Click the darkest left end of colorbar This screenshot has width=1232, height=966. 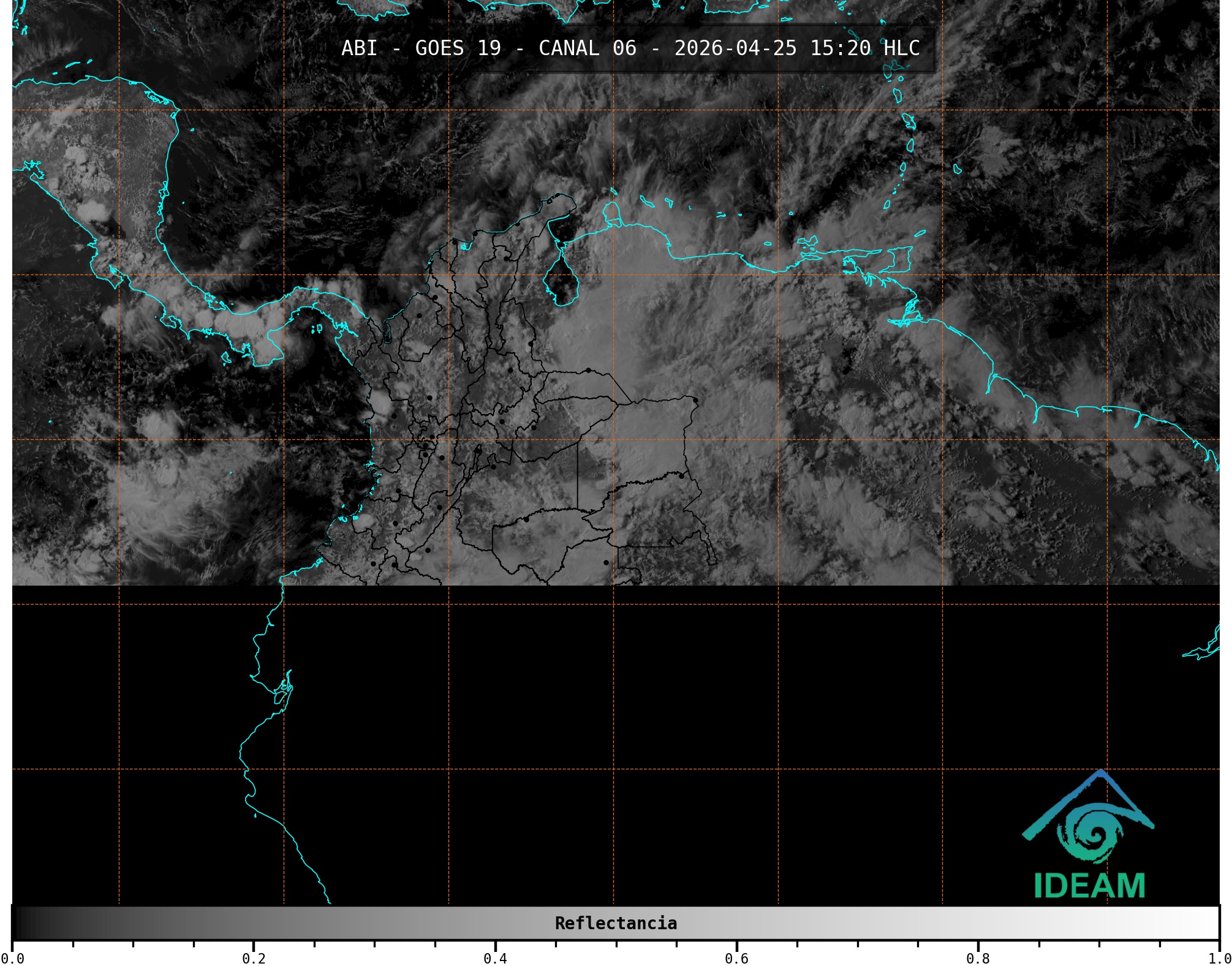click(18, 923)
